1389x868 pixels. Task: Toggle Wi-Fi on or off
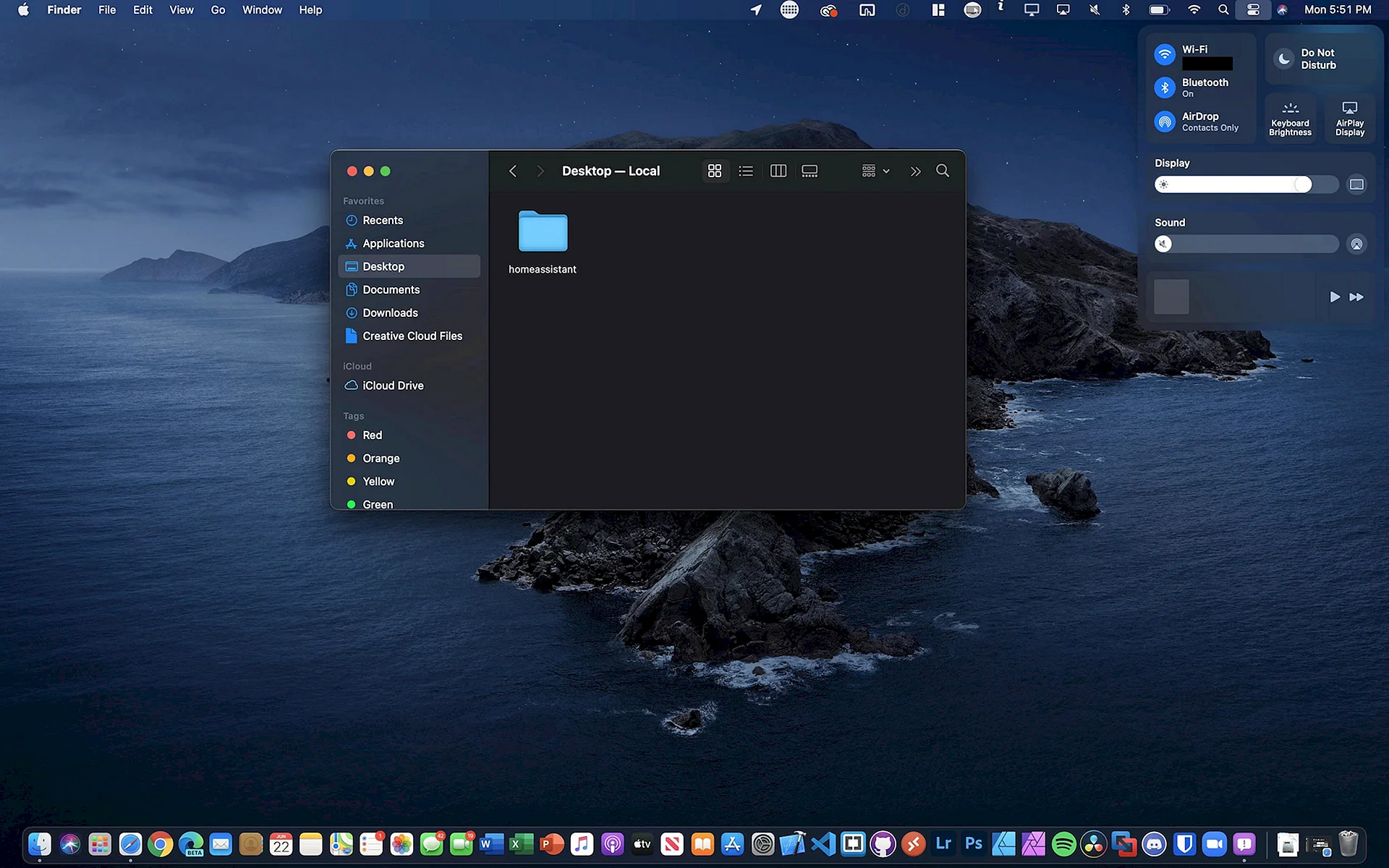pyautogui.click(x=1166, y=54)
